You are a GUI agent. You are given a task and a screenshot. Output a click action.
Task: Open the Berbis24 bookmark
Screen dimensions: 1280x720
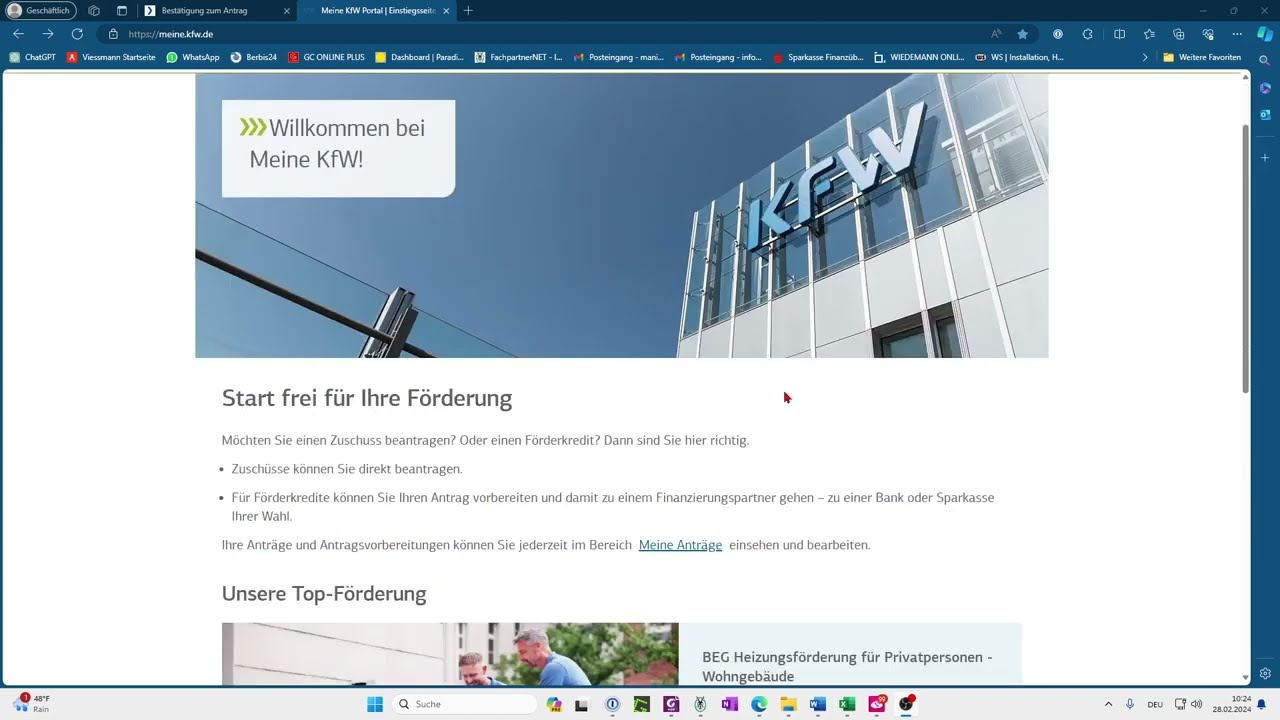tap(254, 57)
